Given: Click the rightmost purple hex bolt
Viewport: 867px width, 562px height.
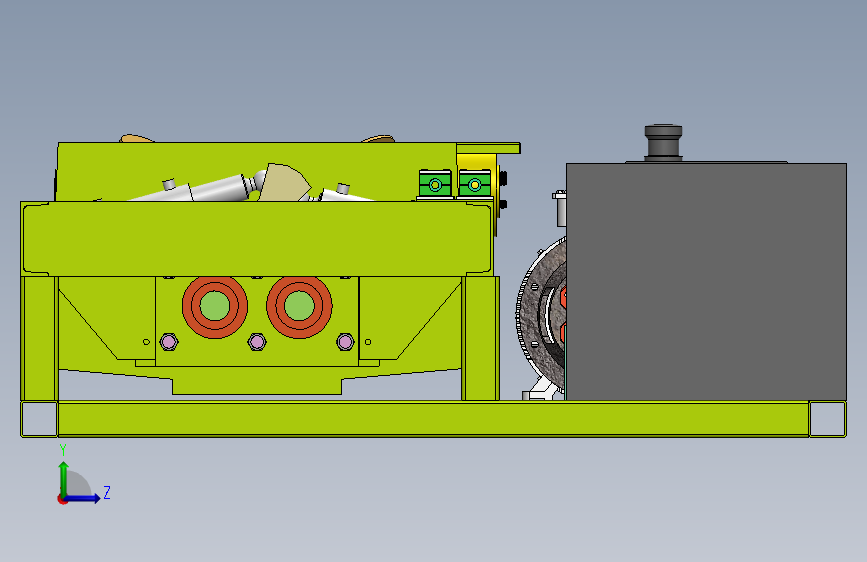Looking at the screenshot, I should click(x=345, y=342).
